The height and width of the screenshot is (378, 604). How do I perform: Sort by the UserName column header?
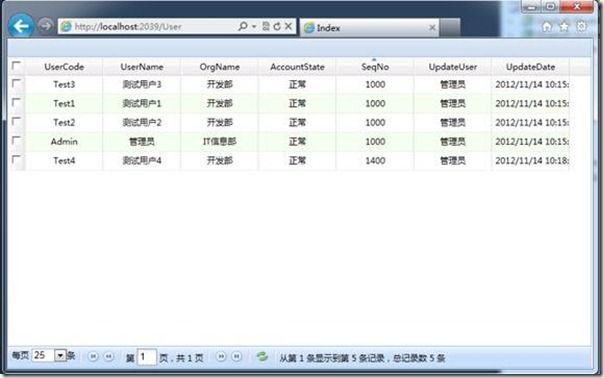[x=142, y=67]
